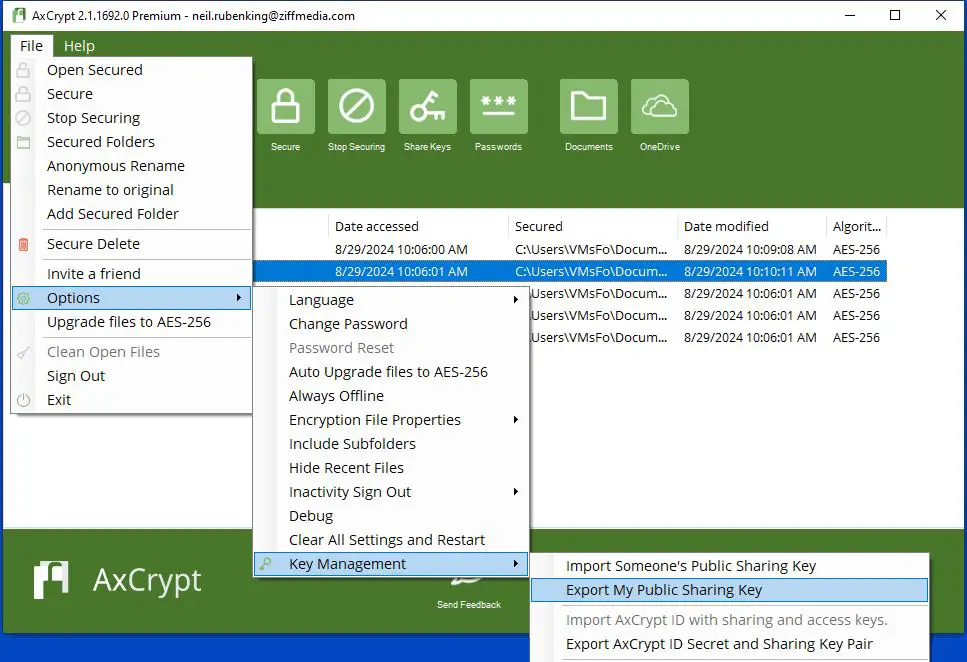Image resolution: width=967 pixels, height=662 pixels.
Task: Close the AxCrypt window
Action: [940, 15]
